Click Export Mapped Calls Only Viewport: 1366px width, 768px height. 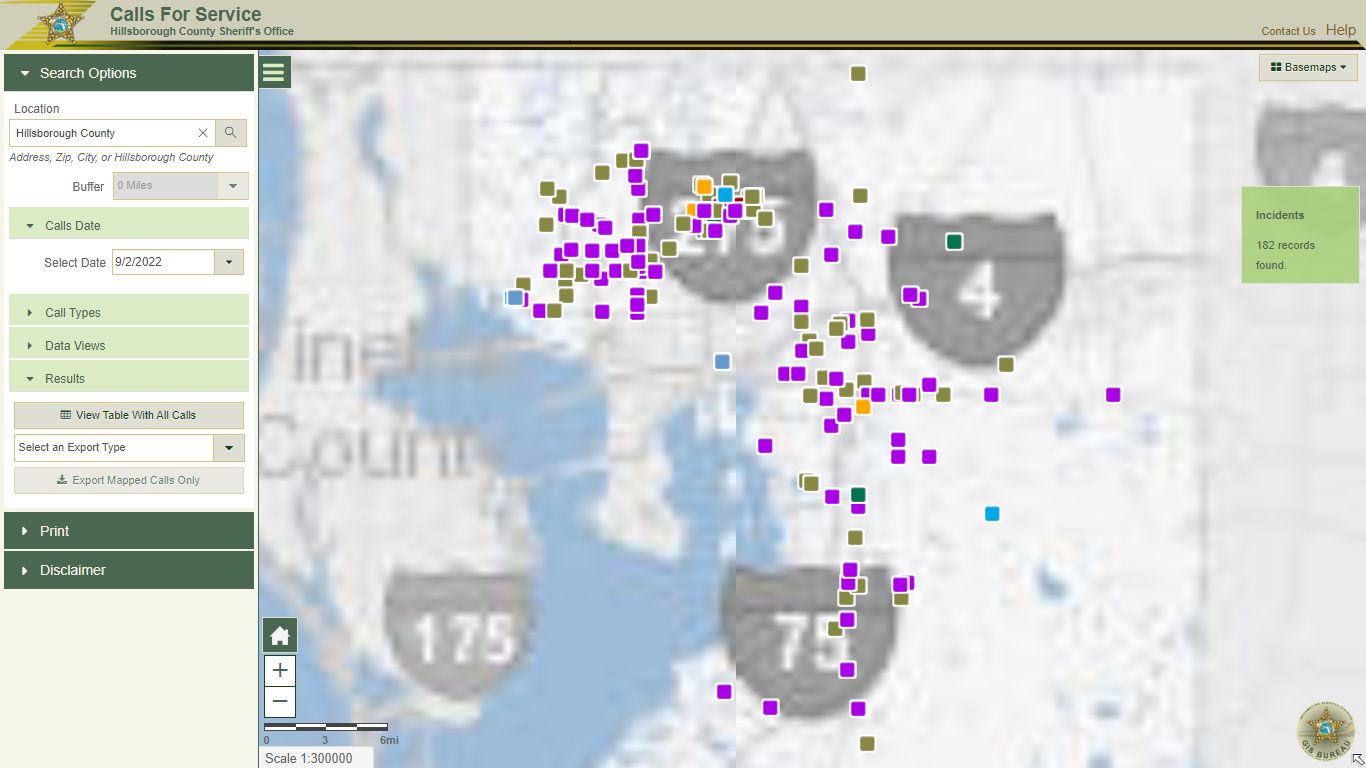[x=129, y=480]
